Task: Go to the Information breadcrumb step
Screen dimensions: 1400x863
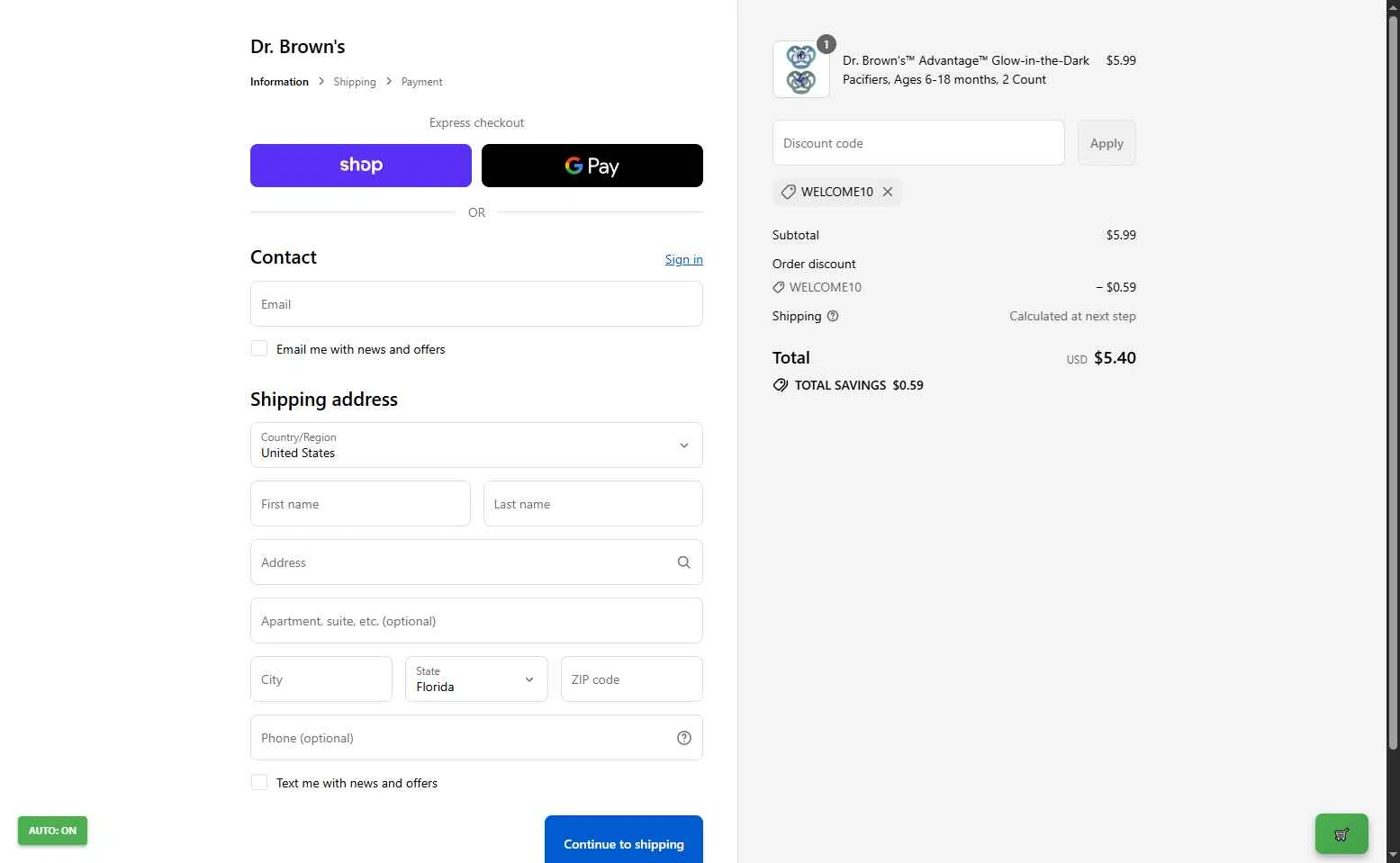Action: click(279, 82)
